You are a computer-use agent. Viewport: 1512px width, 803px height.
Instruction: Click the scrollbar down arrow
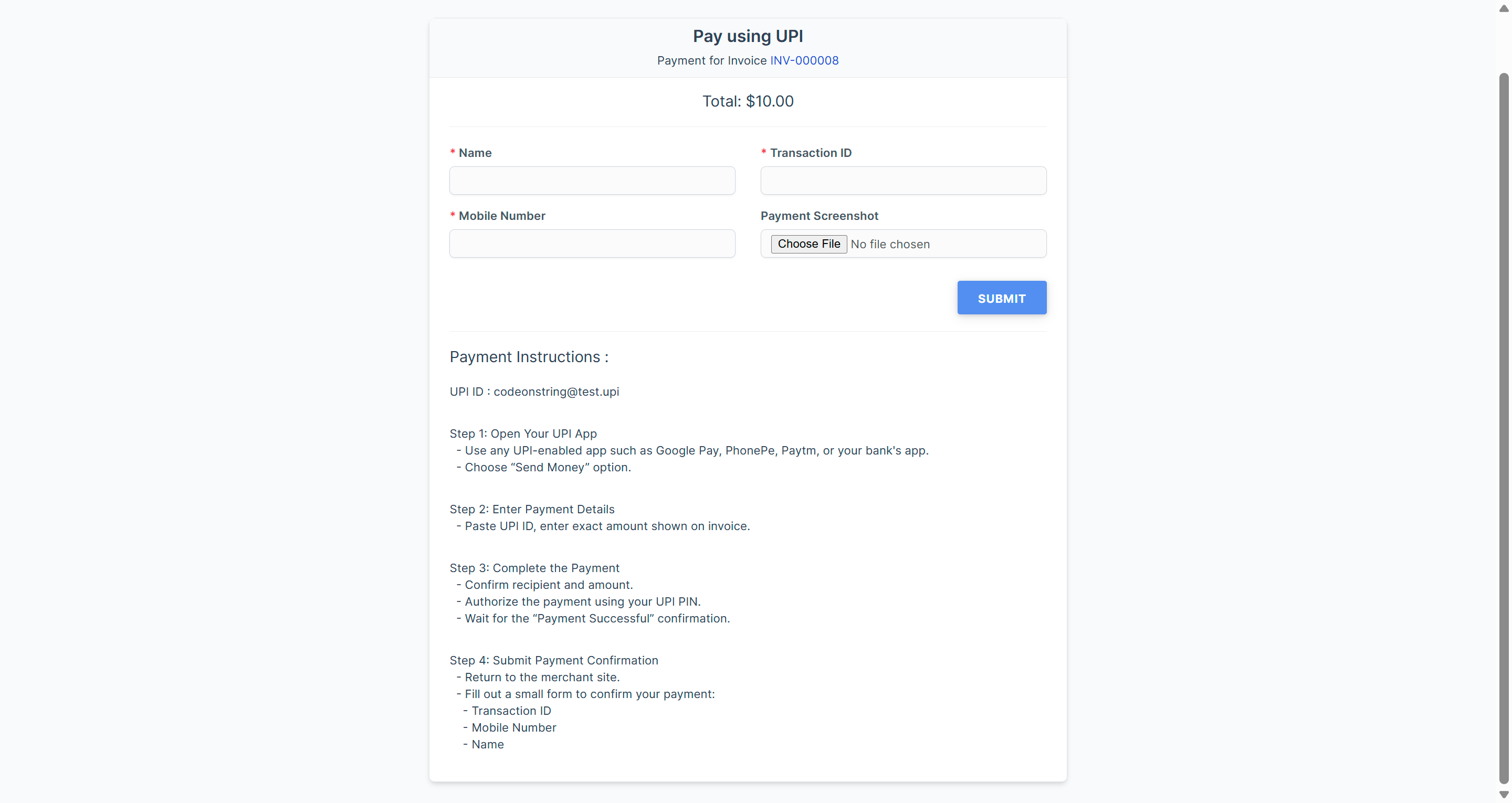pos(1504,795)
